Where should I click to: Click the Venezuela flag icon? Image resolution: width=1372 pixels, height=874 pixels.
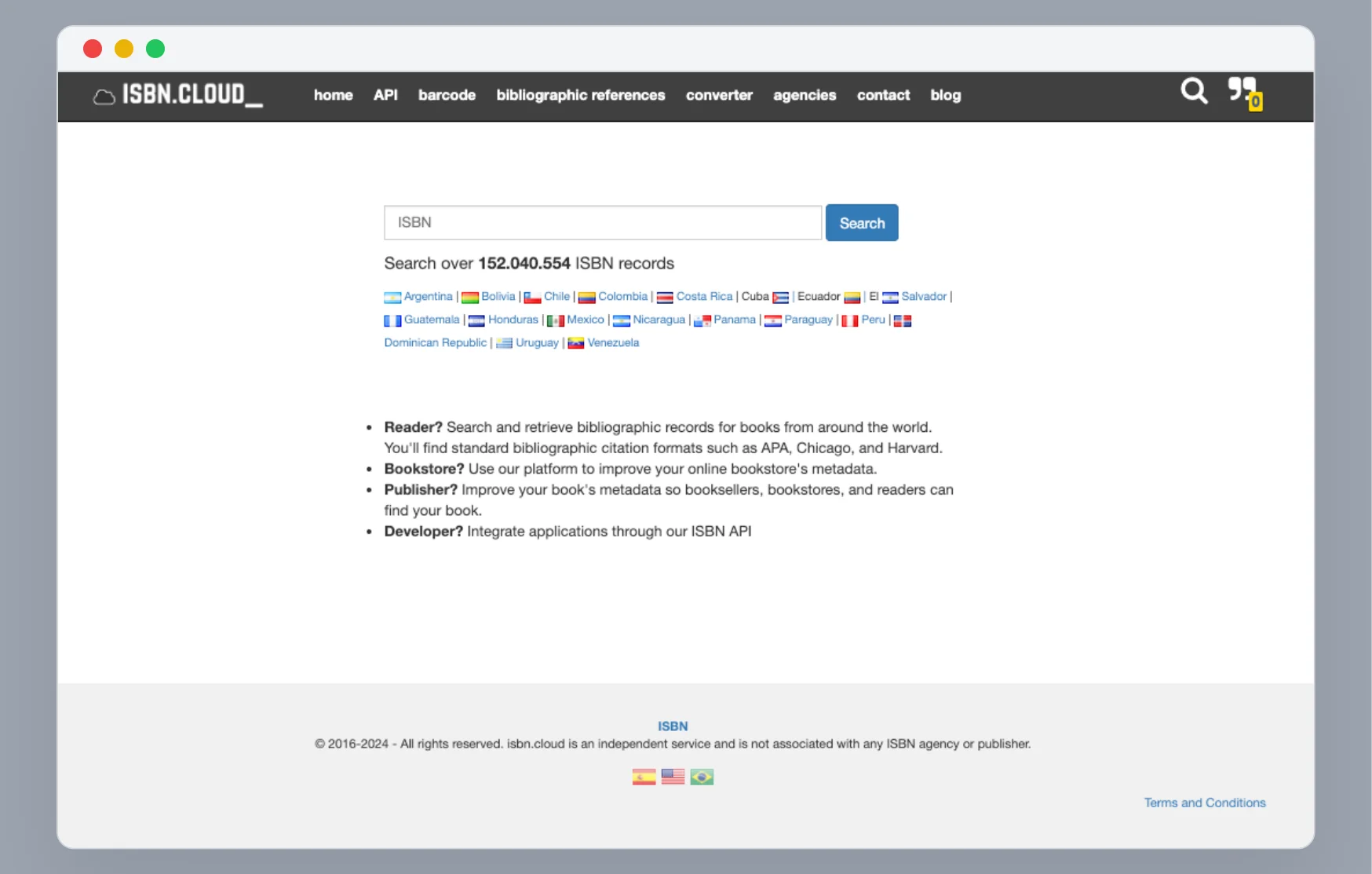pyautogui.click(x=577, y=343)
